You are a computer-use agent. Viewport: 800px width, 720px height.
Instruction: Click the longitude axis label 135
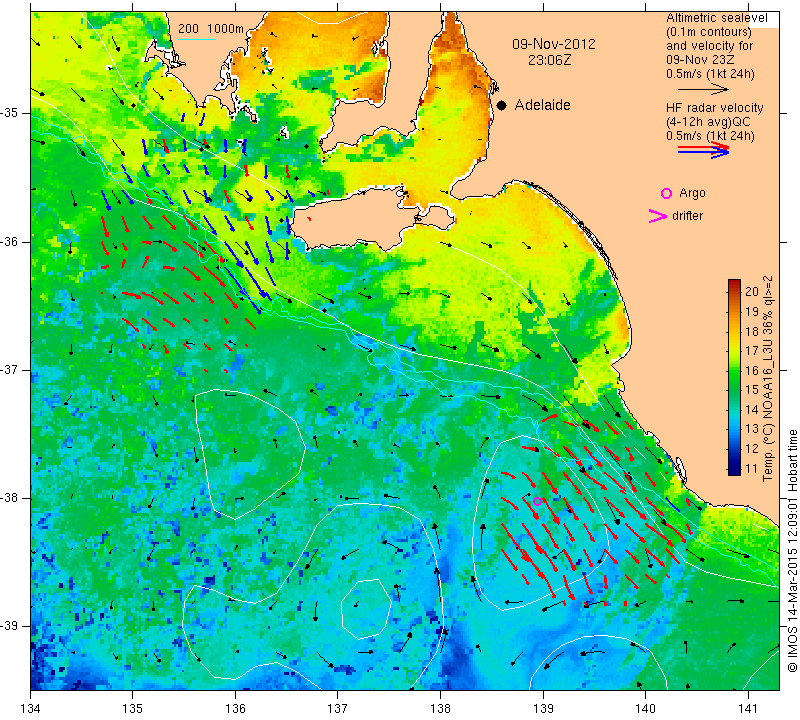(133, 708)
